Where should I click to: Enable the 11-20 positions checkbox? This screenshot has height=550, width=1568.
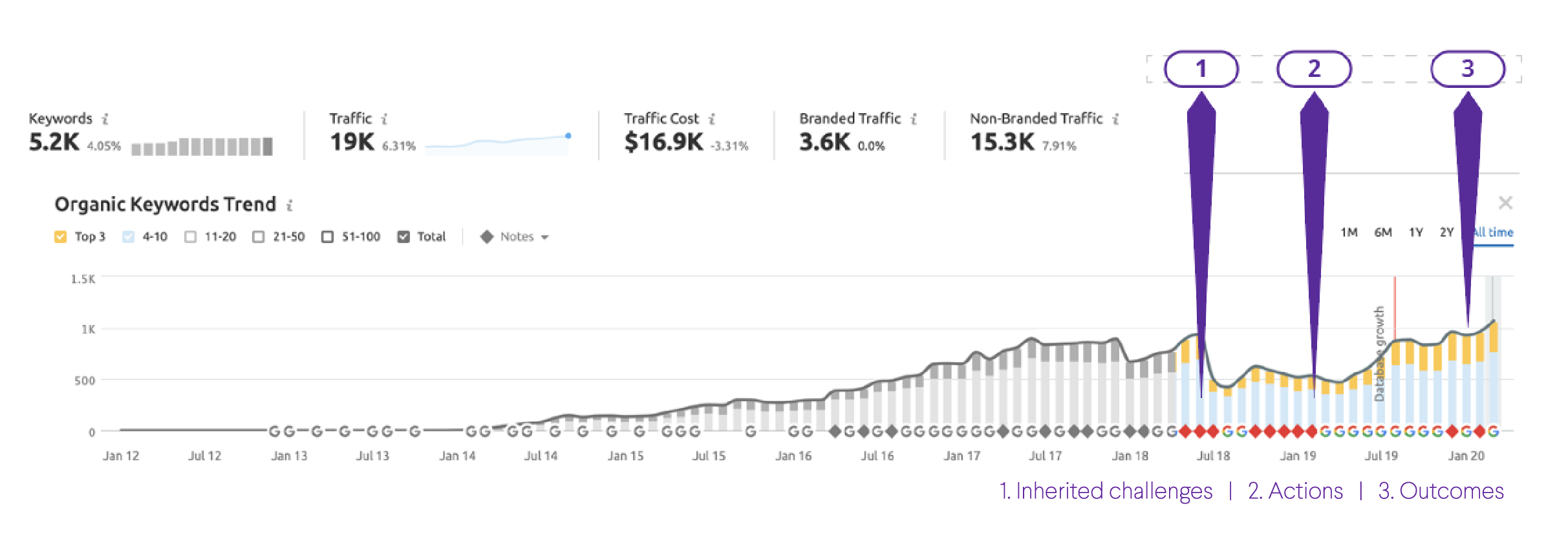pos(191,237)
